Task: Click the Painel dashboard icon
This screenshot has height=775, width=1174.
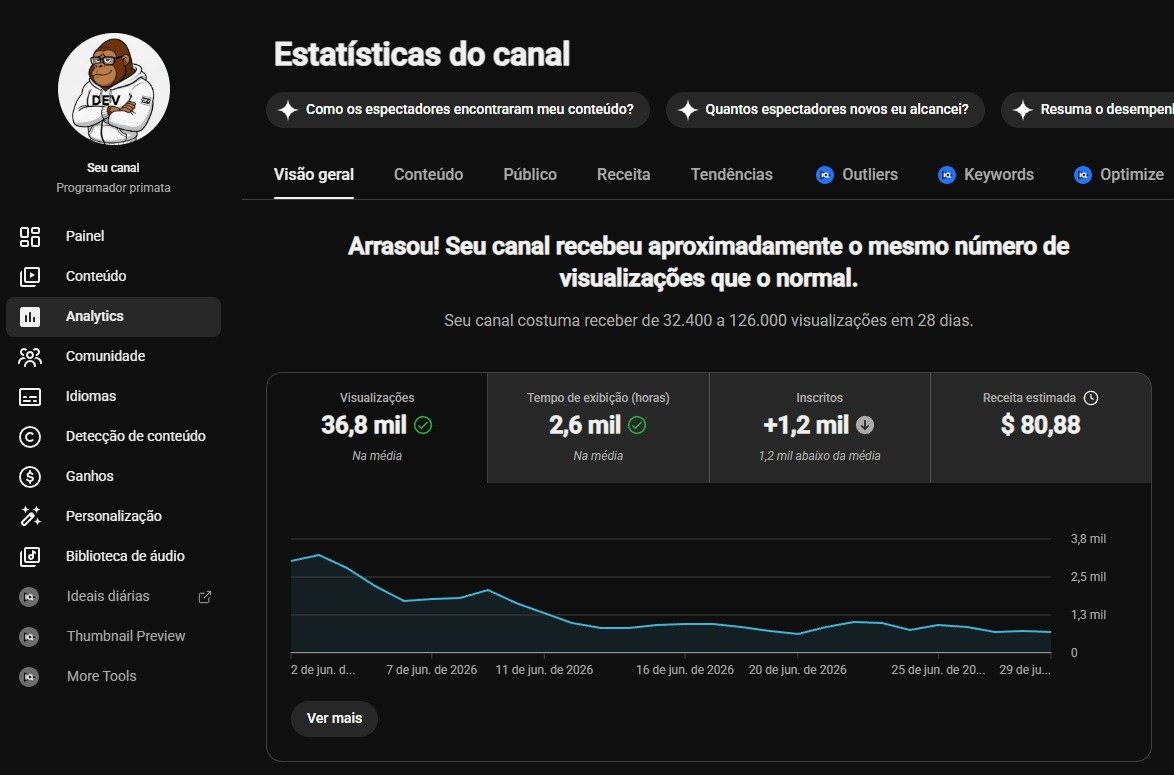Action: 30,237
